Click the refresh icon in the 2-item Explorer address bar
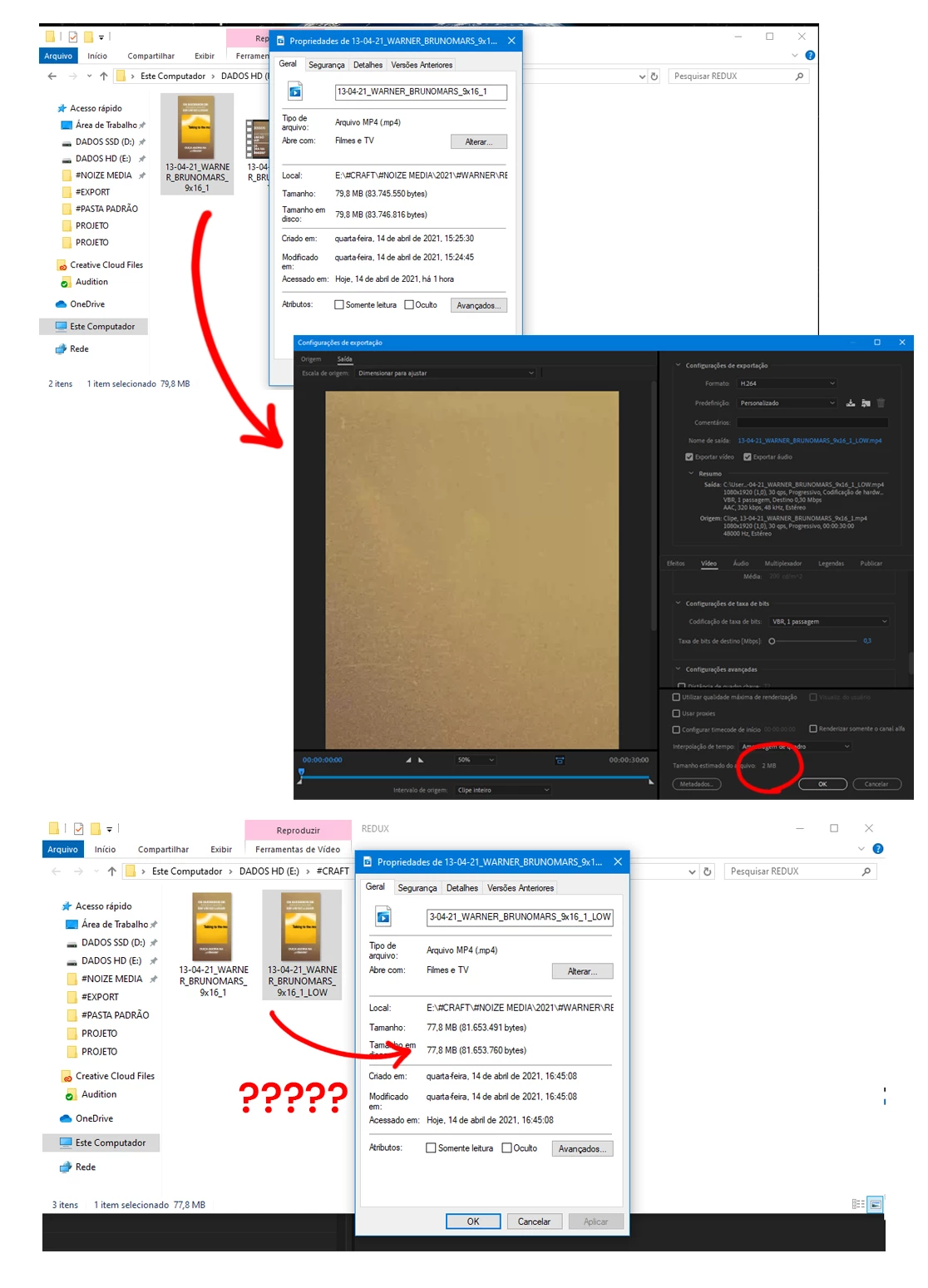Image resolution: width=928 pixels, height=1288 pixels. coord(654,76)
